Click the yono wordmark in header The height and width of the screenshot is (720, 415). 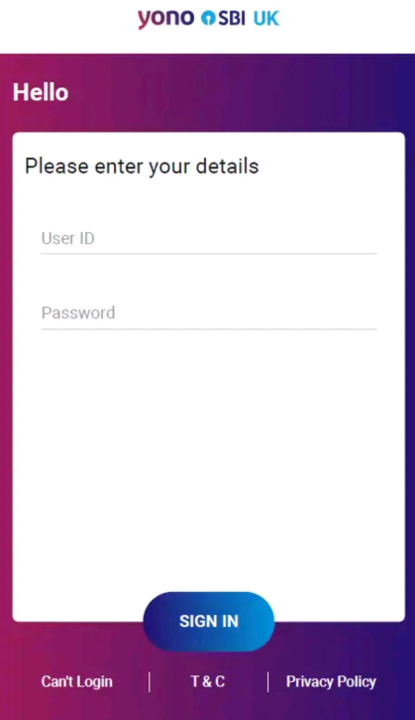click(166, 19)
